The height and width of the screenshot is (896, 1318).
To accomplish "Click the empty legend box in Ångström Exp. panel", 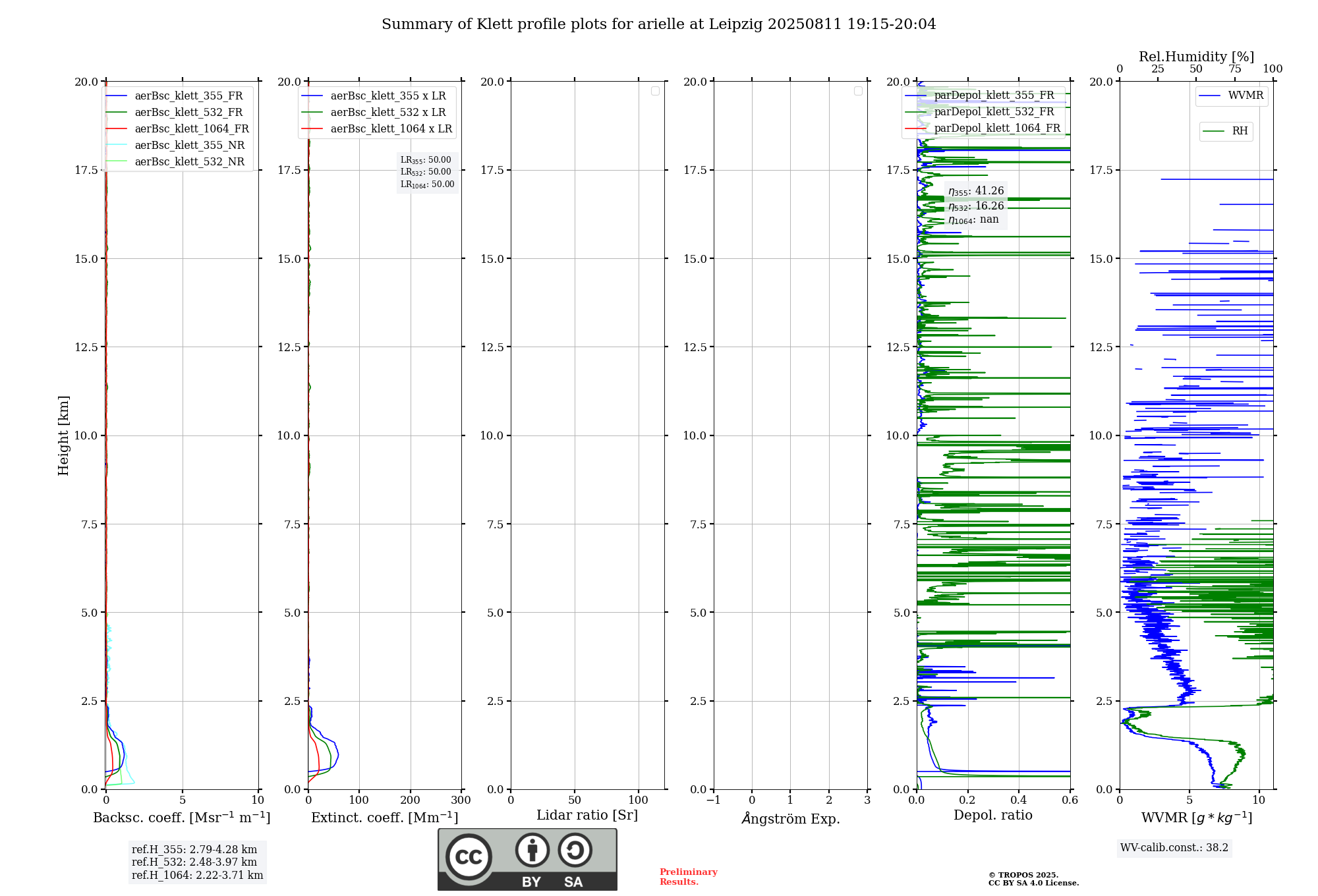I will click(x=858, y=91).
